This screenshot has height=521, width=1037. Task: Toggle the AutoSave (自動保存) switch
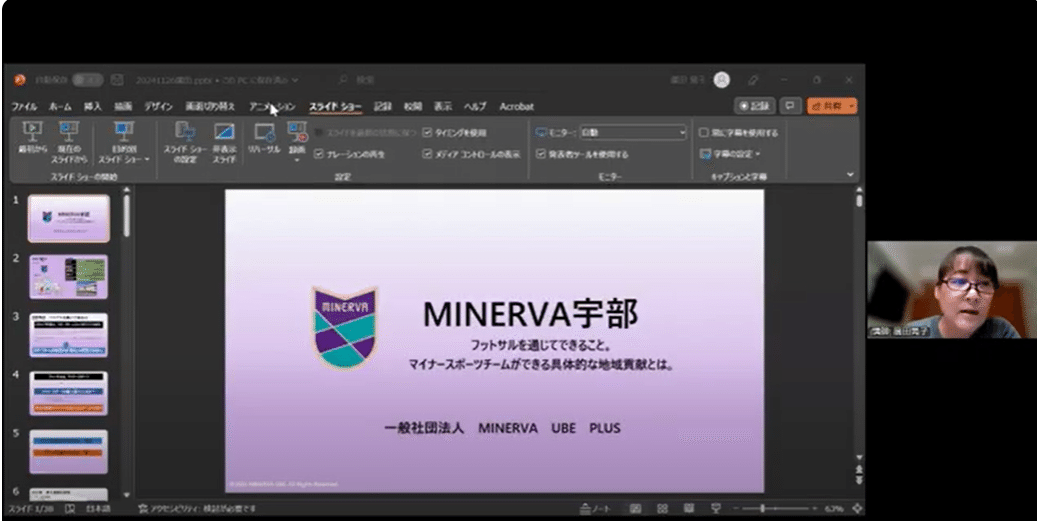[x=87, y=80]
